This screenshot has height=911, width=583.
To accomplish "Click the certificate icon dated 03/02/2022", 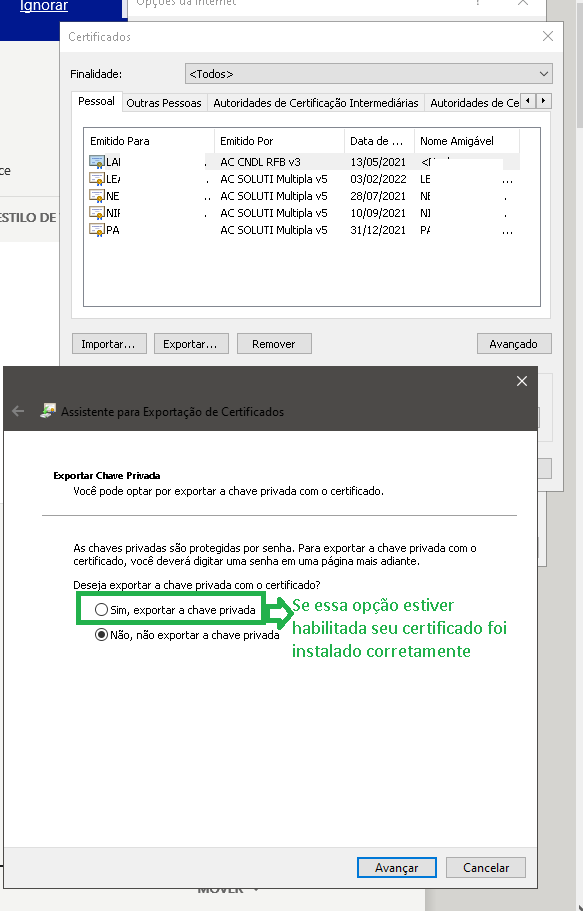I will pyautogui.click(x=96, y=179).
